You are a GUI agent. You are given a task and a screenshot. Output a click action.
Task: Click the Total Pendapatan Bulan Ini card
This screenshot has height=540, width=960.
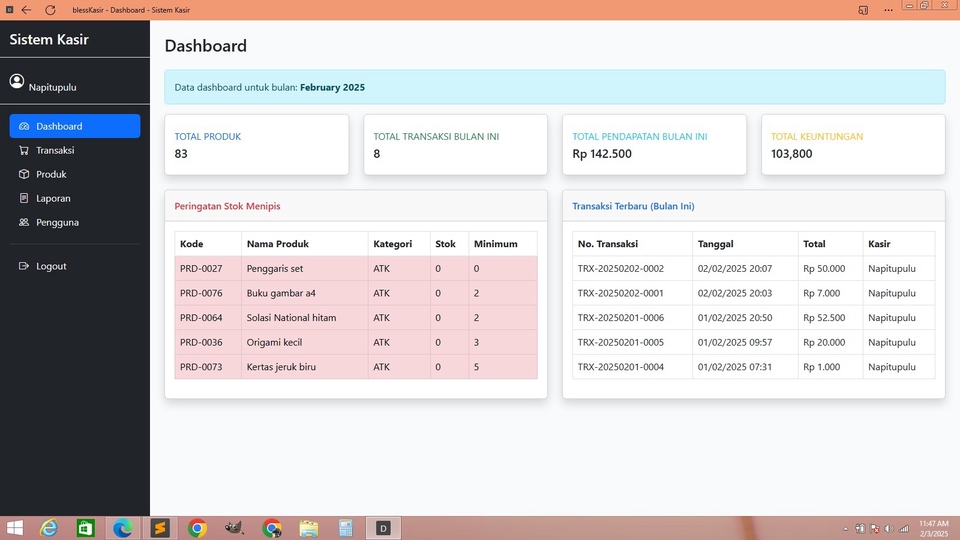(654, 145)
